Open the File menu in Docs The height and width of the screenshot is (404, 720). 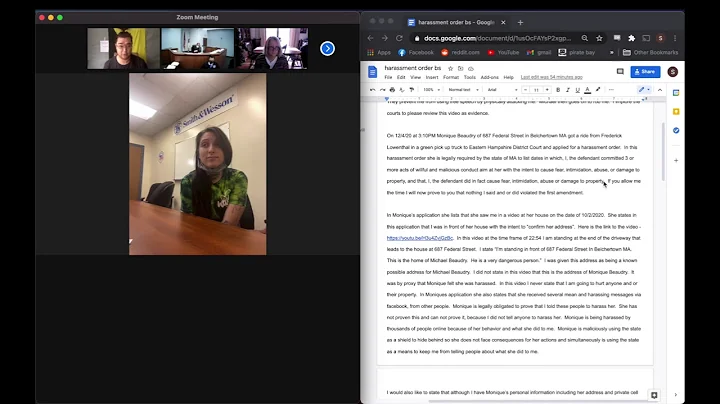coord(388,77)
